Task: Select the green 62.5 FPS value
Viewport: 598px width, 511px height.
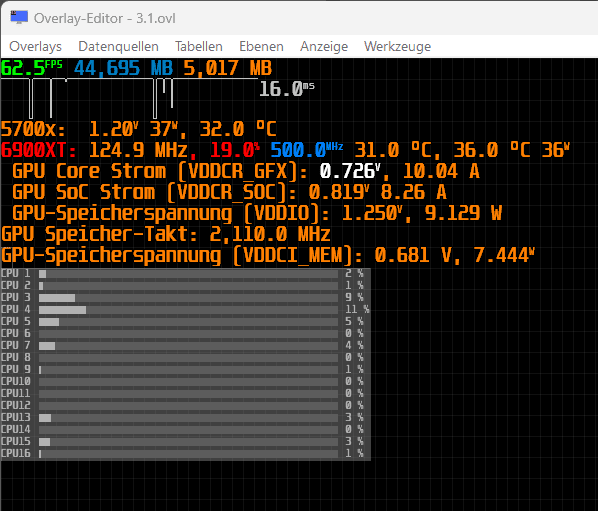Action: (x=32, y=68)
